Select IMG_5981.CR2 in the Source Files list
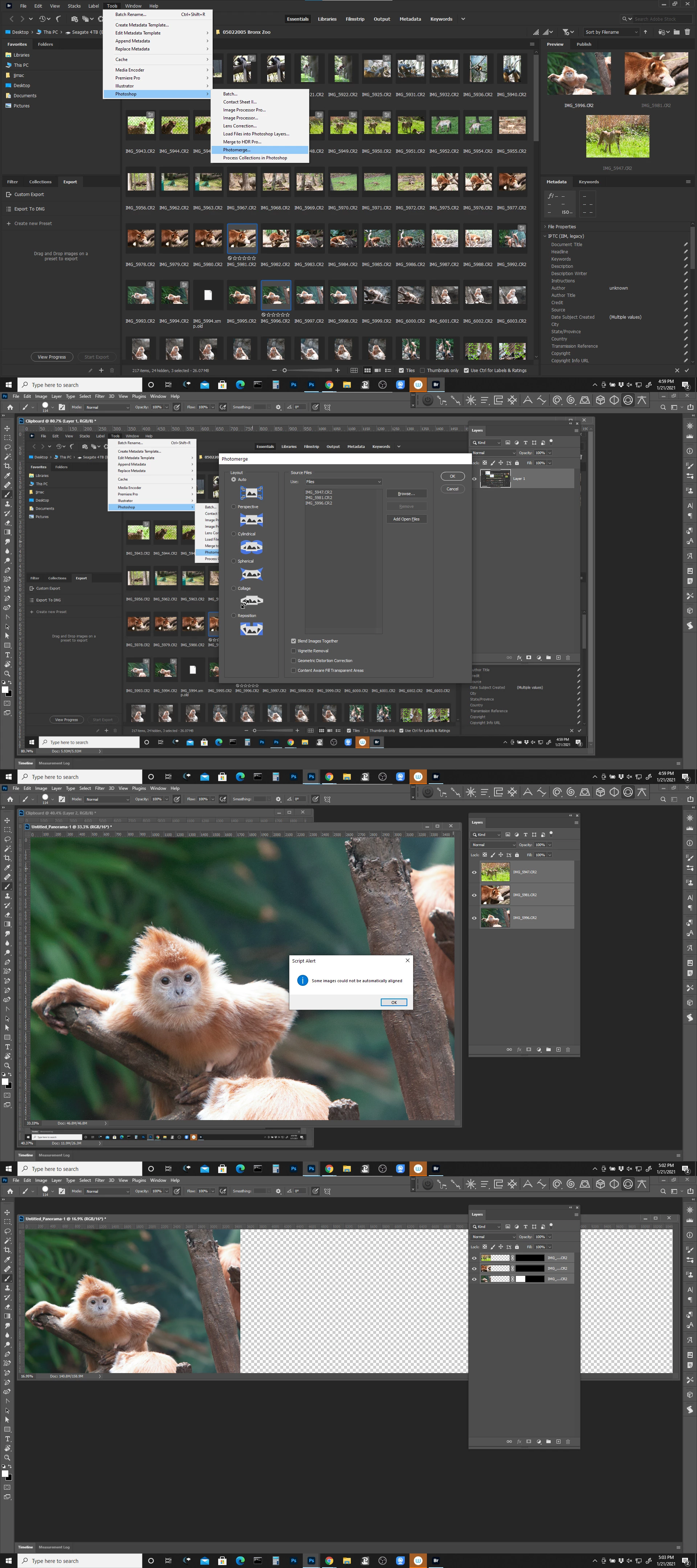 [x=319, y=498]
